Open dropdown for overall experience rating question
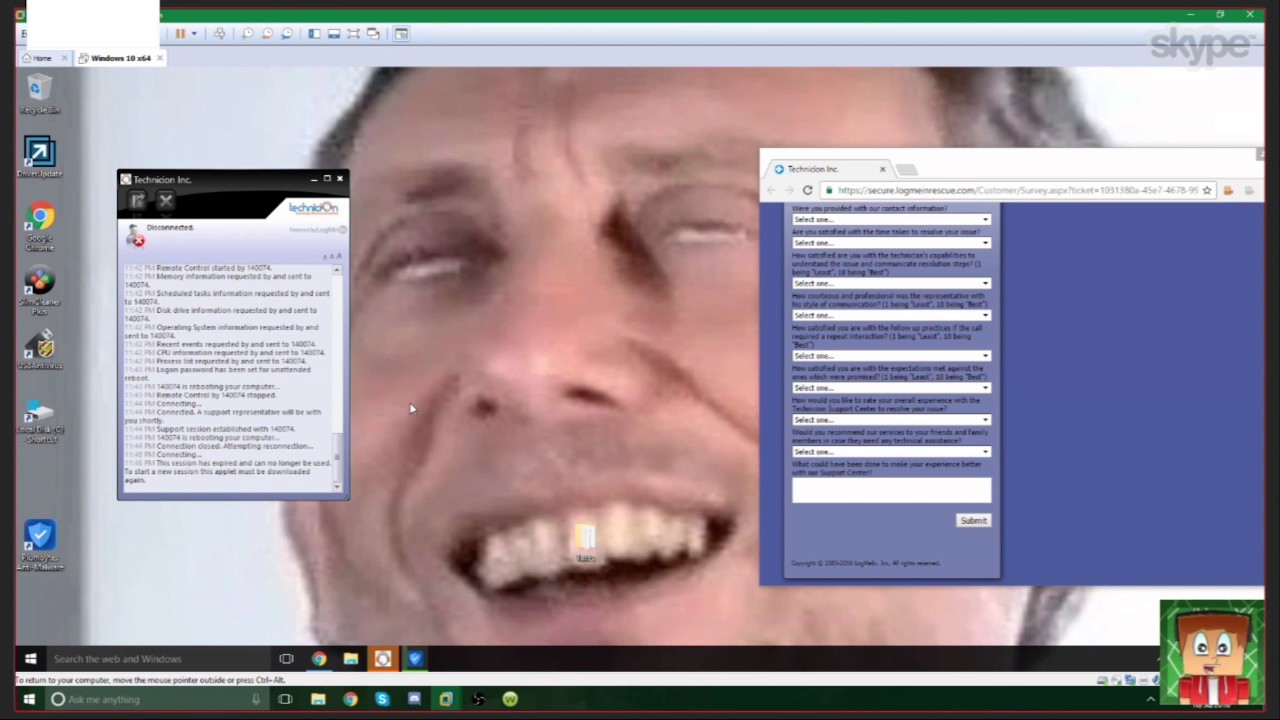 click(891, 420)
